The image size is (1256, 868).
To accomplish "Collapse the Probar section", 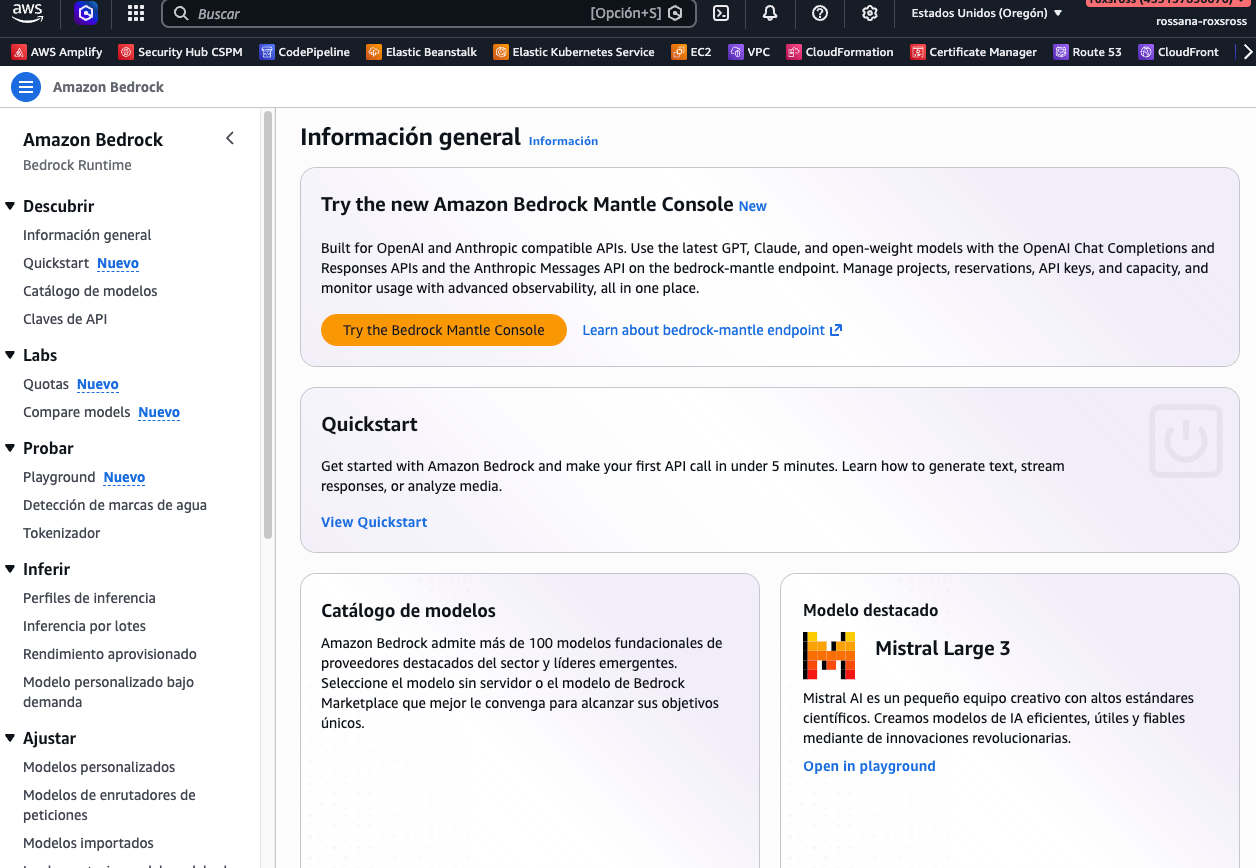I will coord(11,448).
